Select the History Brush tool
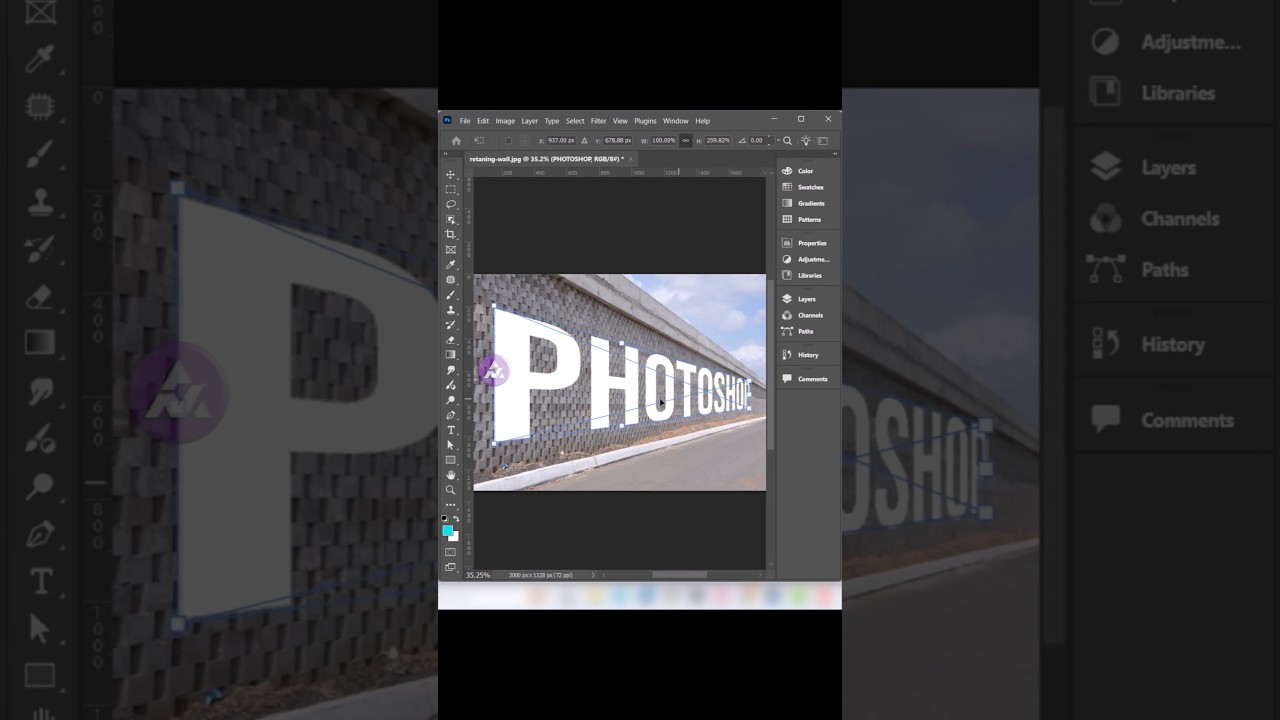The width and height of the screenshot is (1280, 720). tap(451, 325)
